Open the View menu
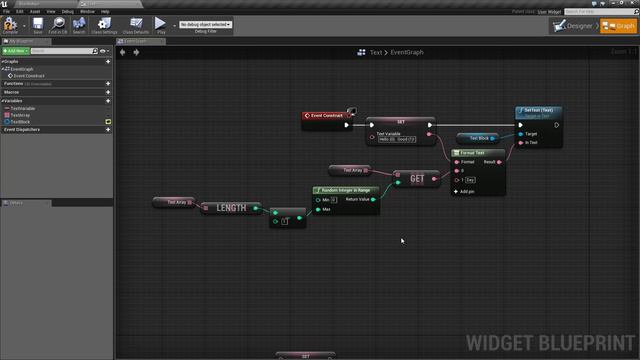 tap(51, 11)
